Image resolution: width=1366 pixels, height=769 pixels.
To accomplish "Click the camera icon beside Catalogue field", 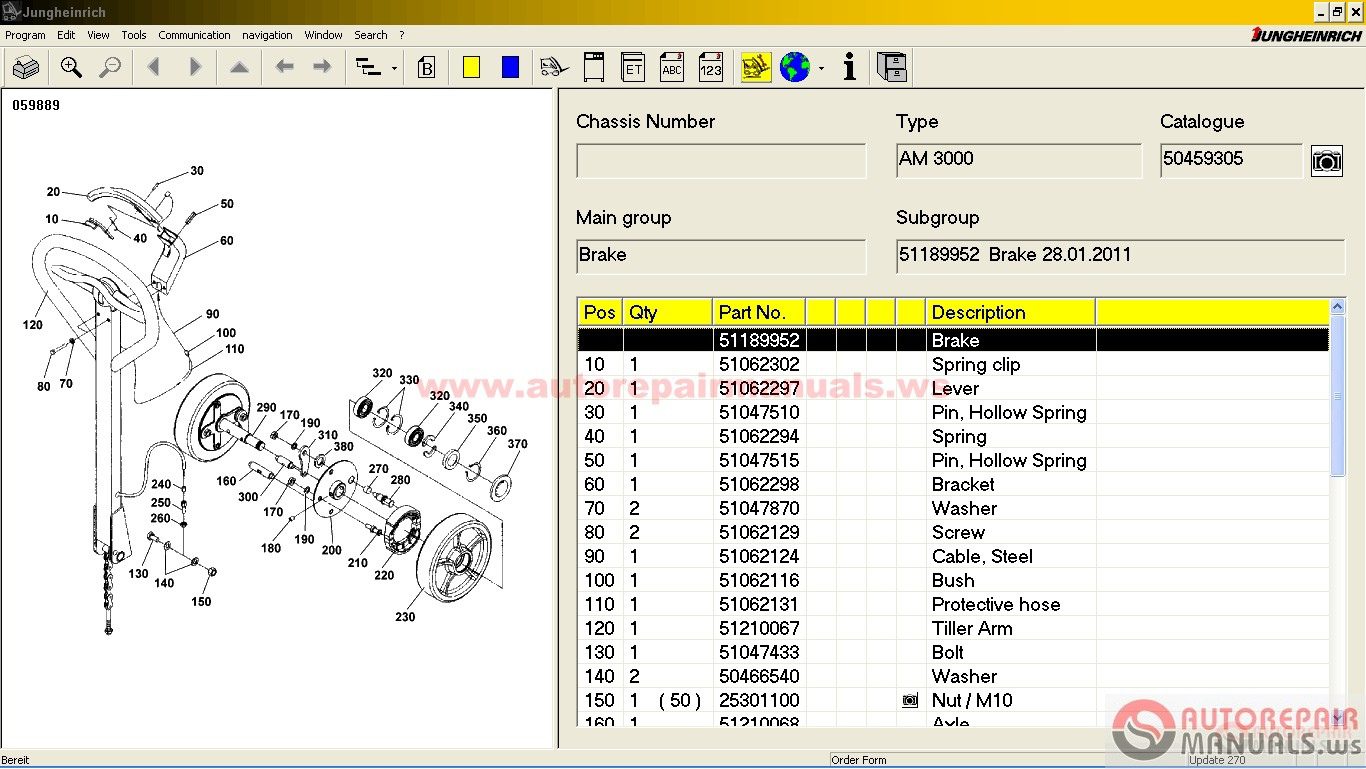I will click(x=1327, y=160).
